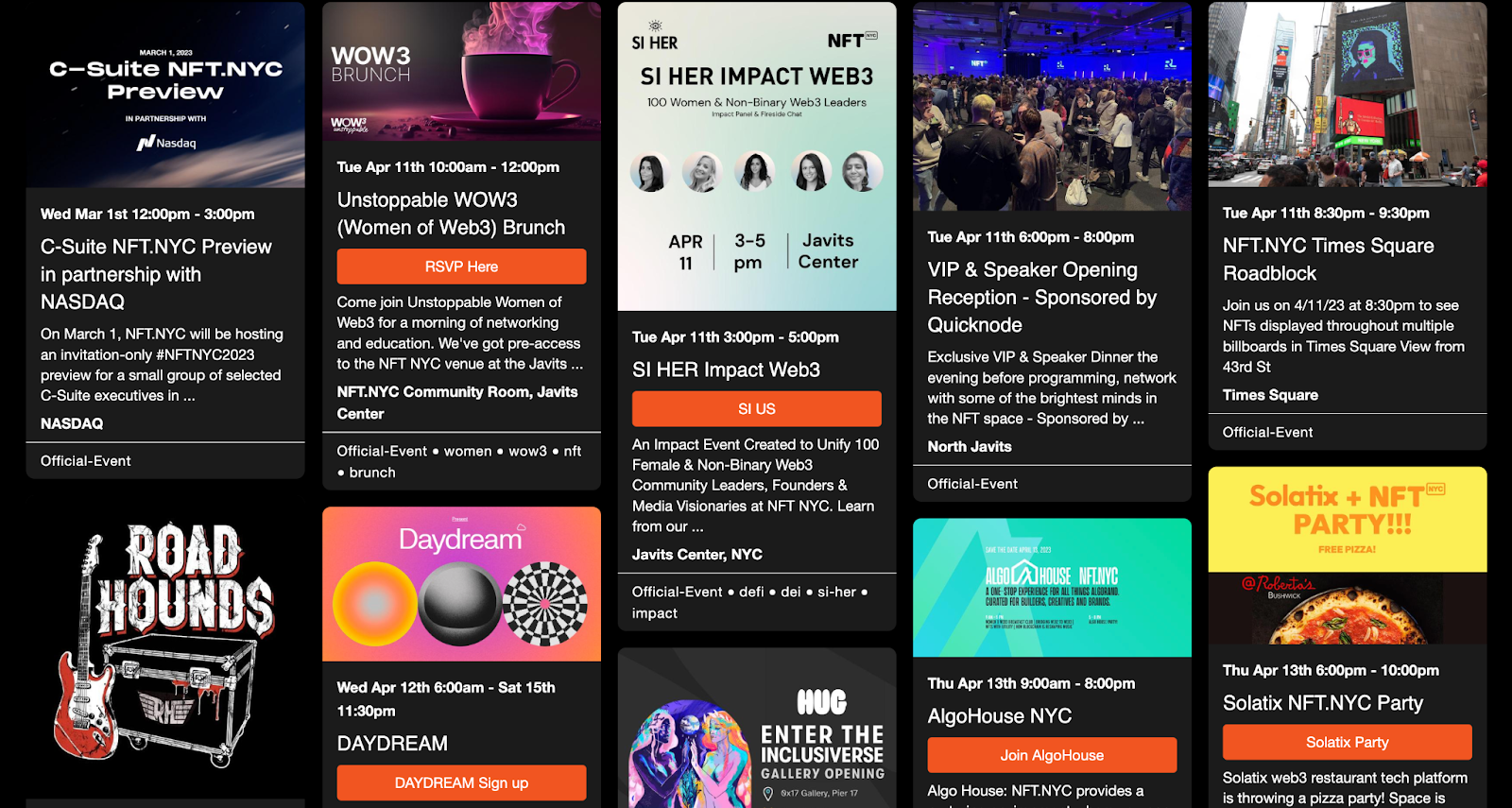Select the brunch tag
The image size is (1512, 808).
[372, 473]
